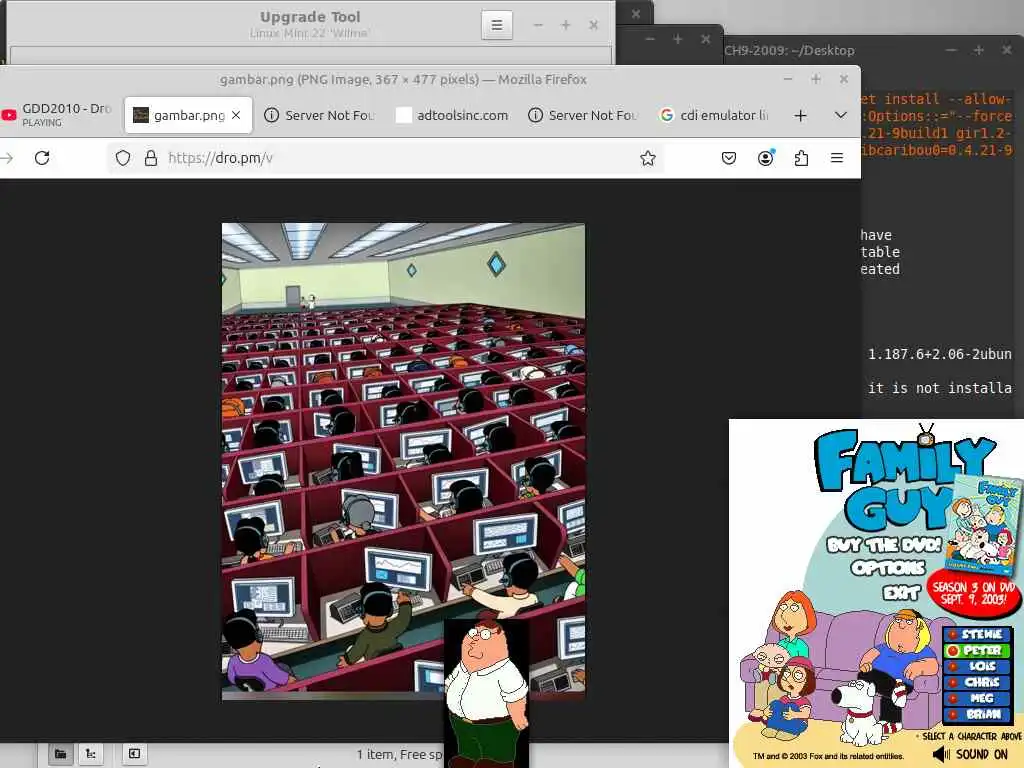Minimize the Firefox window
This screenshot has height=768, width=1024.
tap(788, 79)
